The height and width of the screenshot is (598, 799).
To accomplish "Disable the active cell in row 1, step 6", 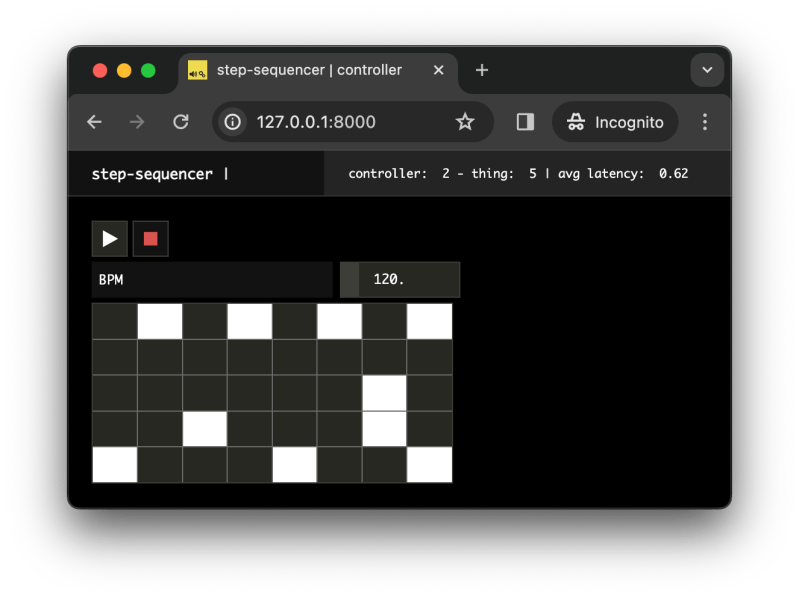I will click(339, 321).
